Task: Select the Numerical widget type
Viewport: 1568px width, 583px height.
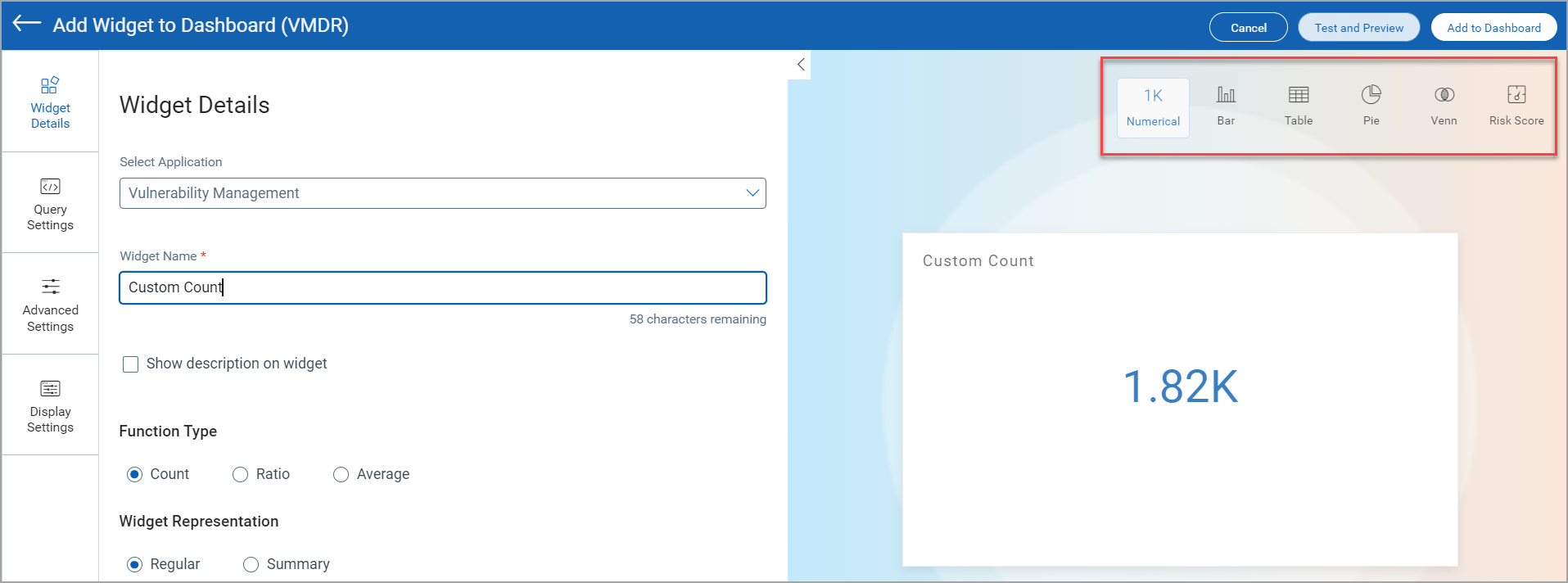Action: pos(1153,107)
